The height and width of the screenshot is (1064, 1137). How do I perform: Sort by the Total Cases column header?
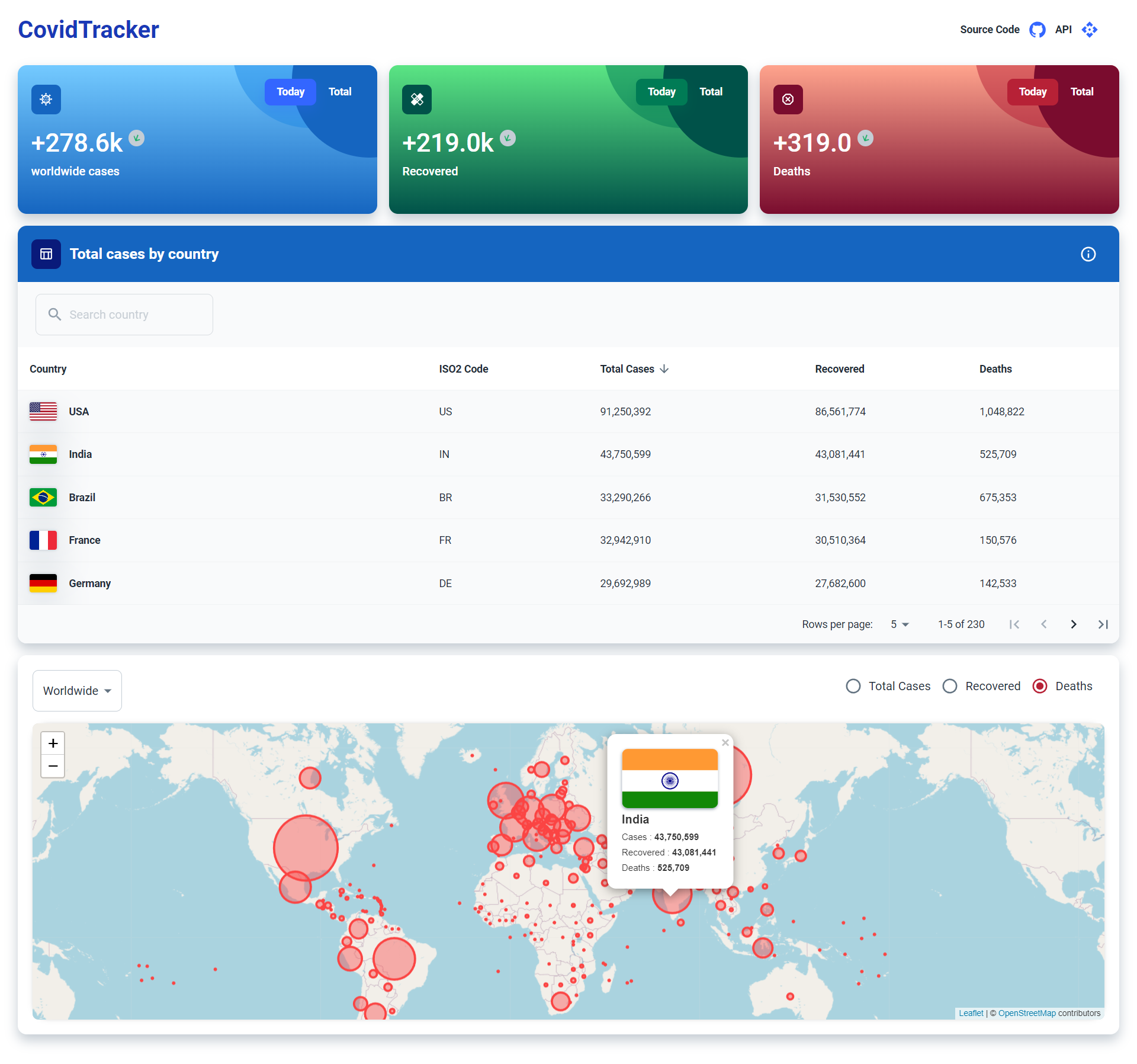point(627,369)
